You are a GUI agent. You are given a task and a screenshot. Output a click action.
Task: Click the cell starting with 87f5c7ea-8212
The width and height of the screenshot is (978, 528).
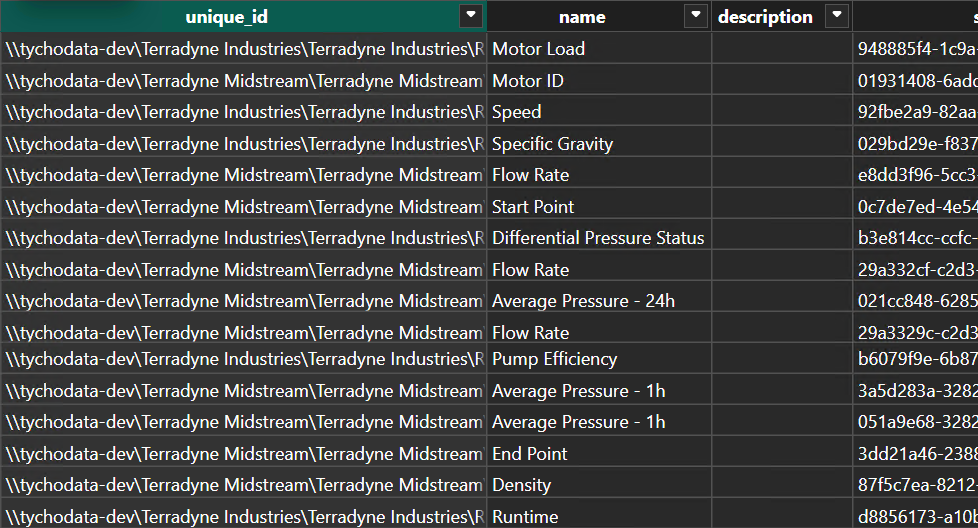[x=916, y=484]
